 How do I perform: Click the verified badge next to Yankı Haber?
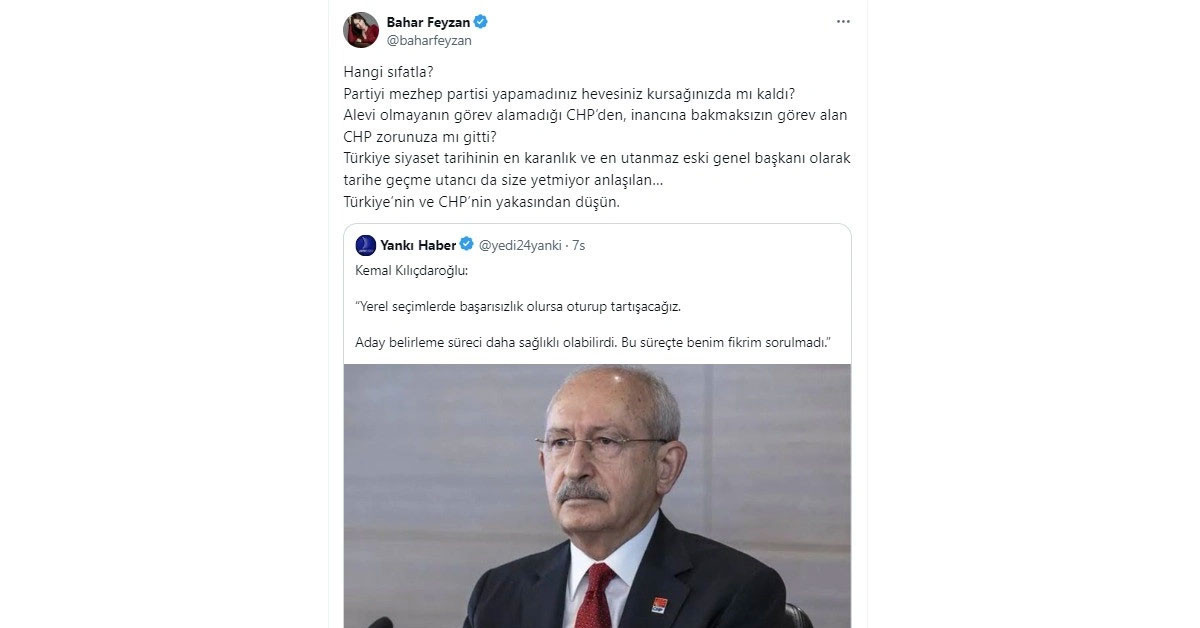coord(467,244)
